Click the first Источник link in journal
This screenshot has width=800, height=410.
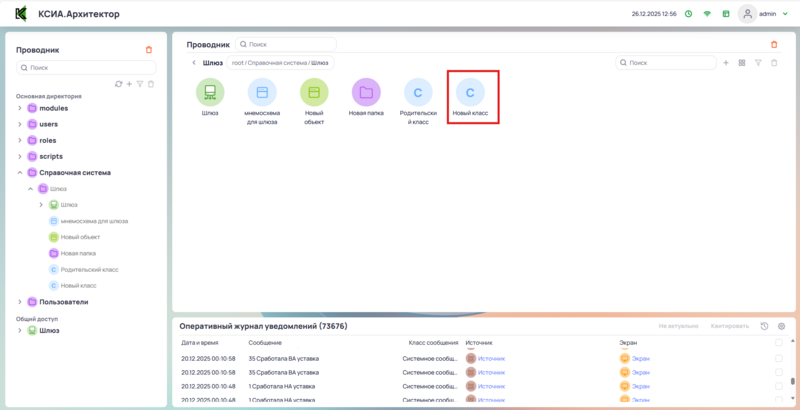[x=491, y=358]
